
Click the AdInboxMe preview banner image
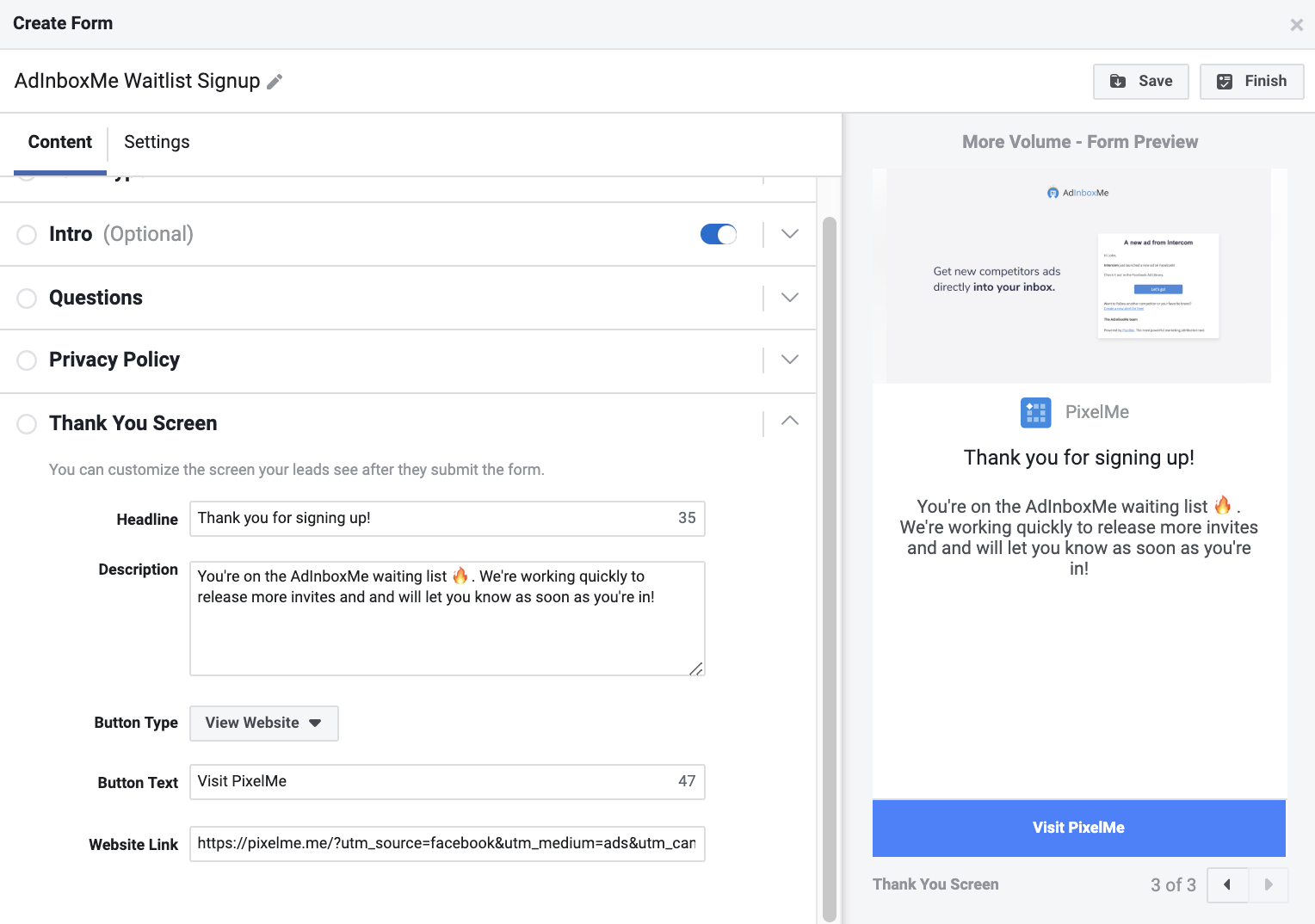point(1078,275)
